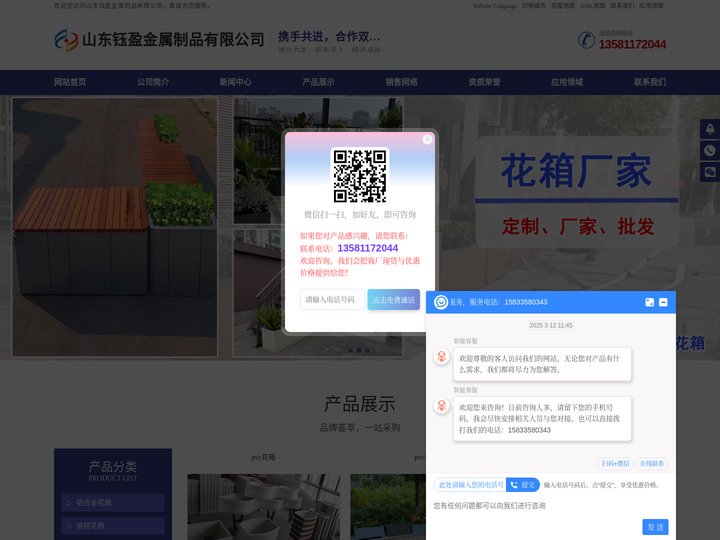Image resolution: width=720 pixels, height=540 pixels.
Task: Click the banner next arrow on right edge
Action: pos(708,233)
